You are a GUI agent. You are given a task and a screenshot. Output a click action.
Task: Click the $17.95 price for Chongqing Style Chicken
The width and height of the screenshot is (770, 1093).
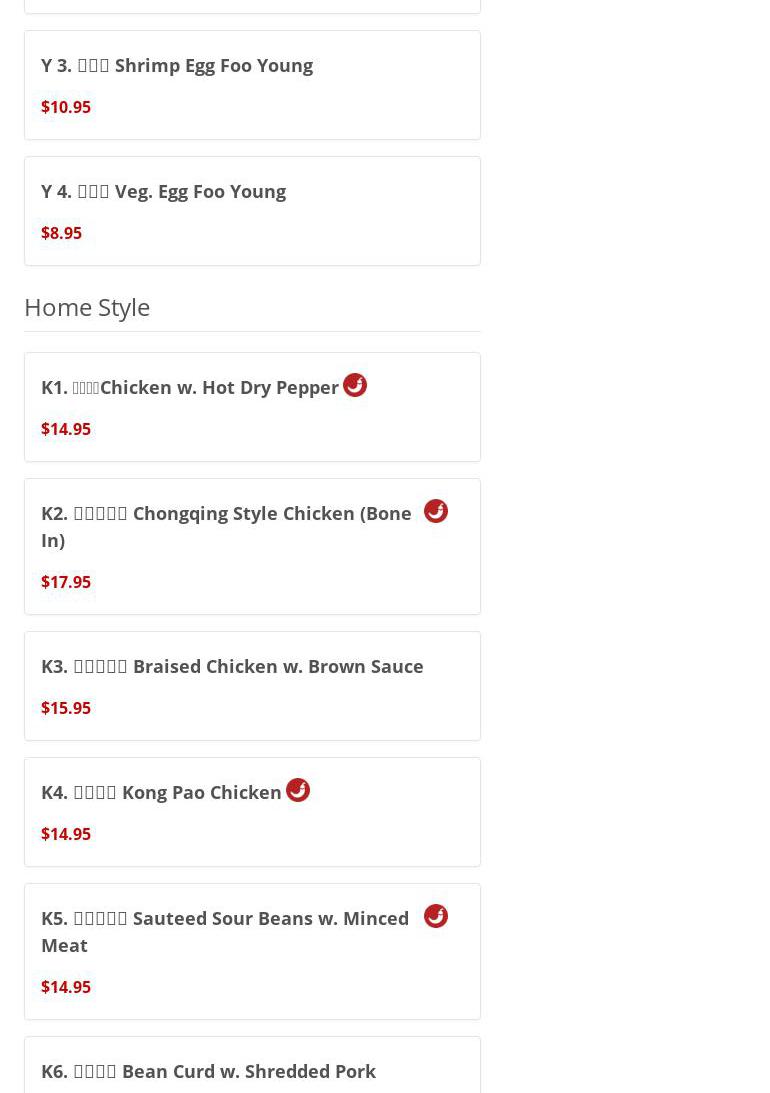pos(66,582)
